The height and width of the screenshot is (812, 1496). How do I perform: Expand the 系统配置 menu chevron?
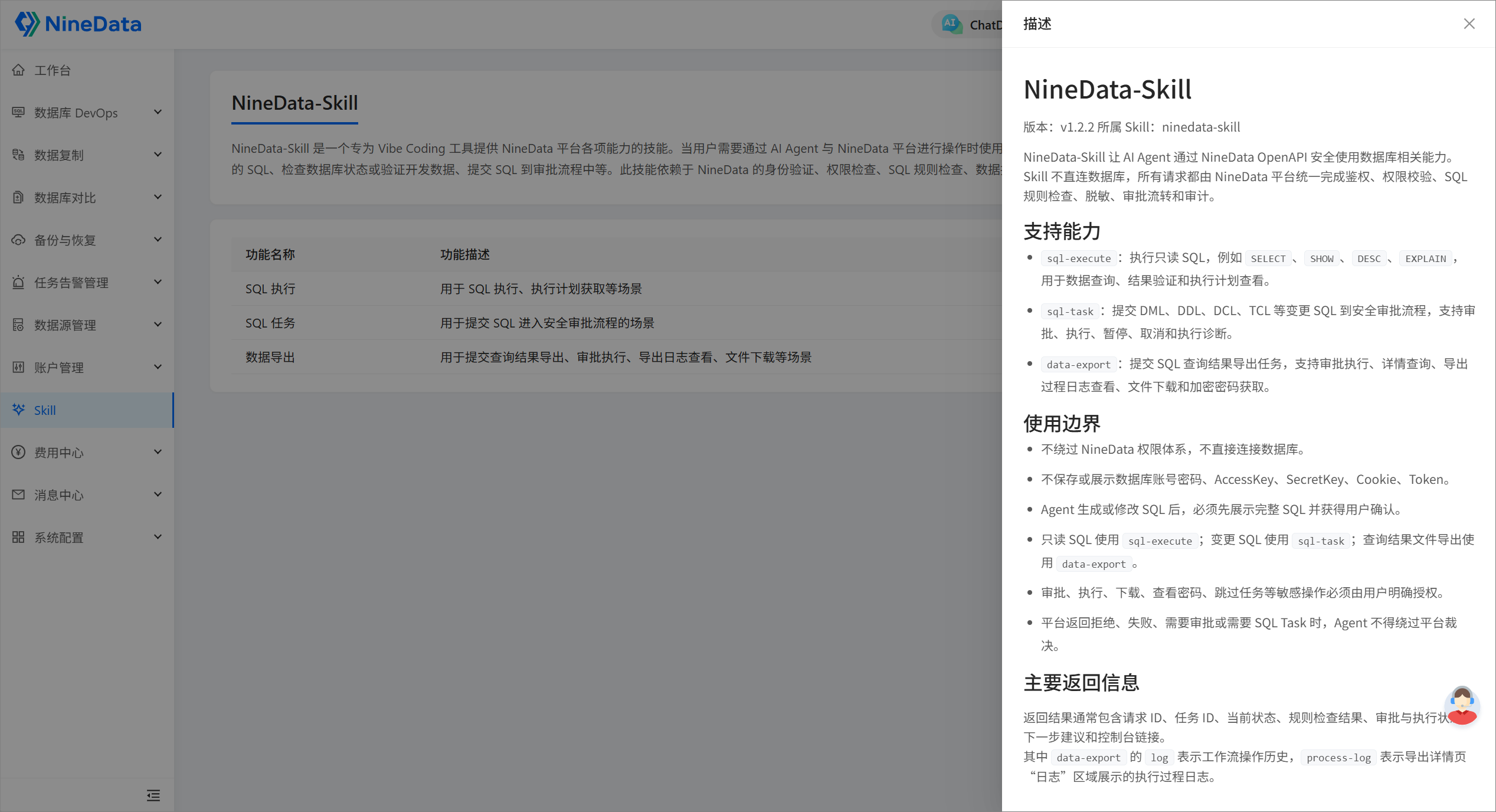pos(158,537)
